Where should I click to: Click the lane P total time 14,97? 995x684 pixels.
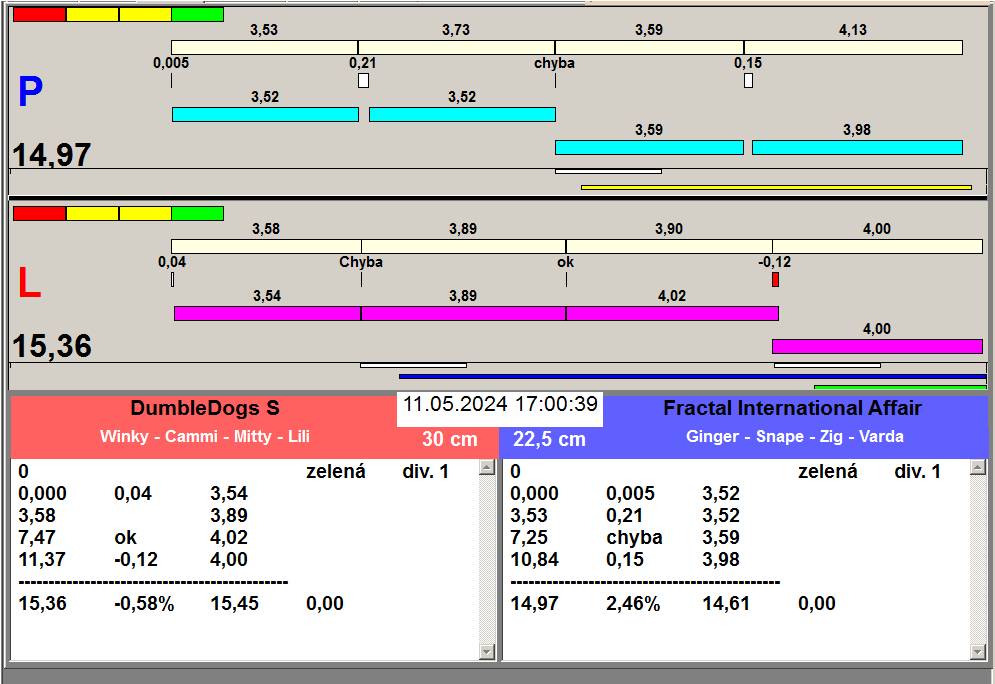pyautogui.click(x=51, y=155)
